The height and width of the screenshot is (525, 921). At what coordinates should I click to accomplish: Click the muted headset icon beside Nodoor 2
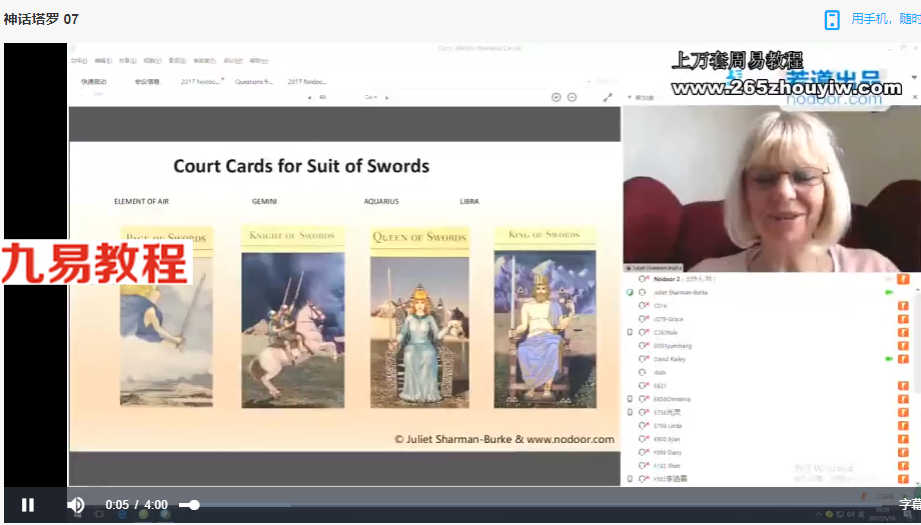643,279
